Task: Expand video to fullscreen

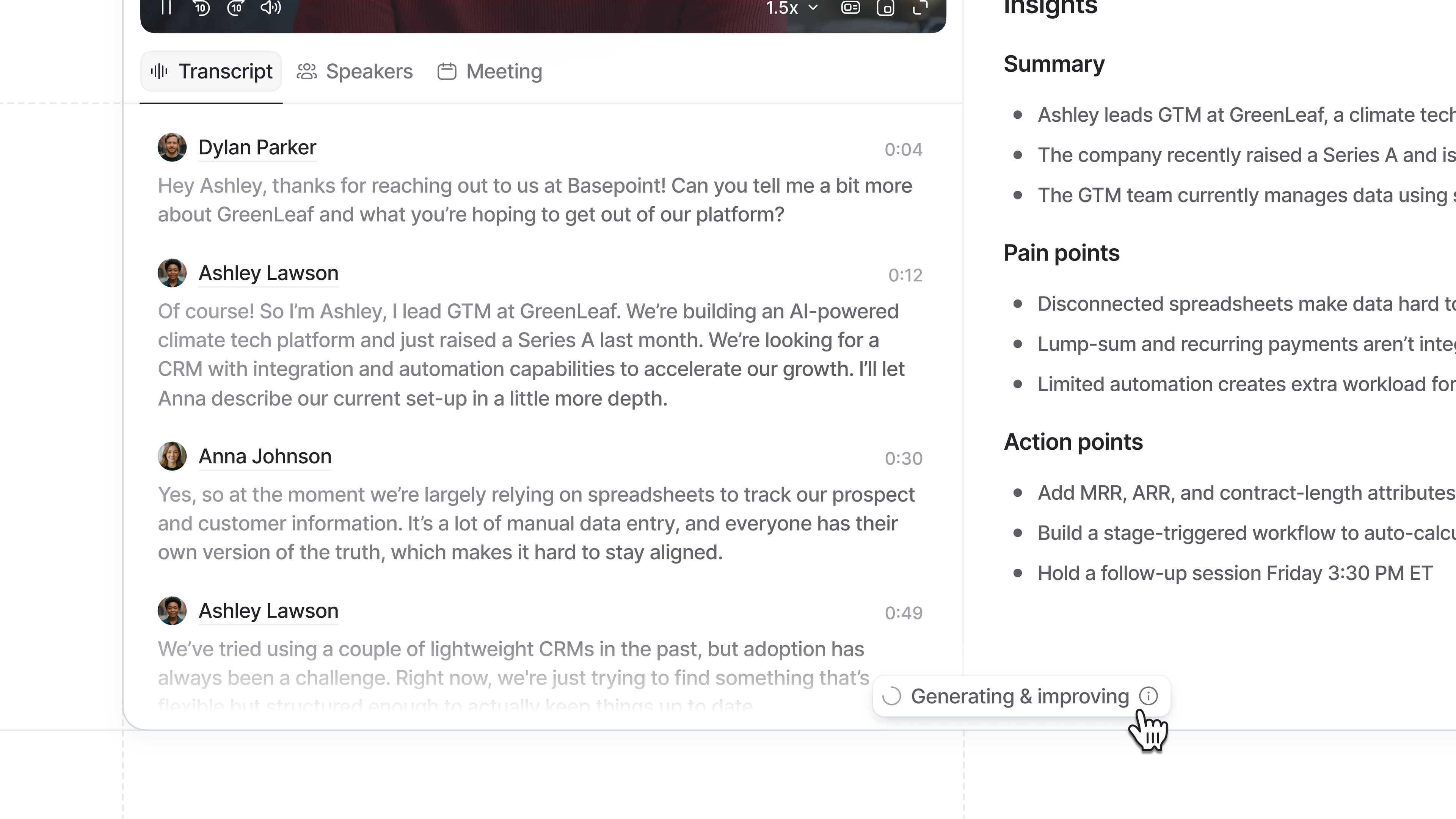Action: [920, 7]
